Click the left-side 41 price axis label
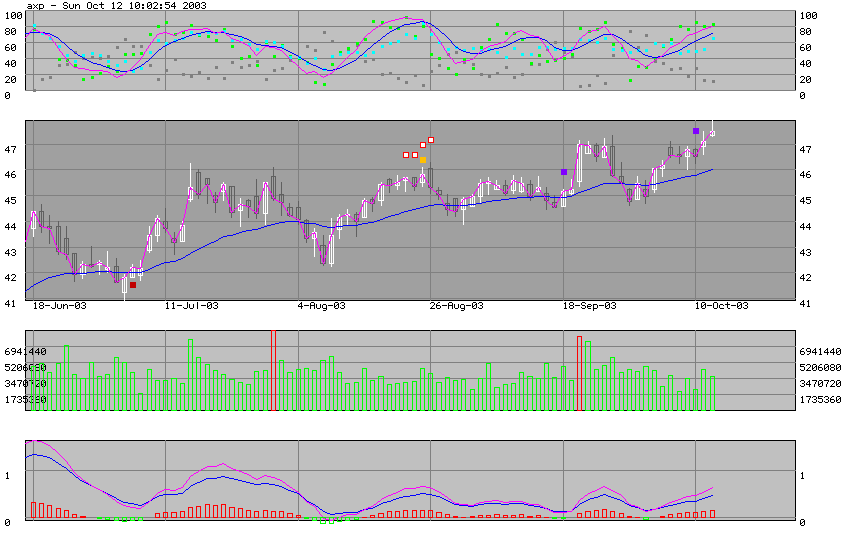 coord(11,303)
